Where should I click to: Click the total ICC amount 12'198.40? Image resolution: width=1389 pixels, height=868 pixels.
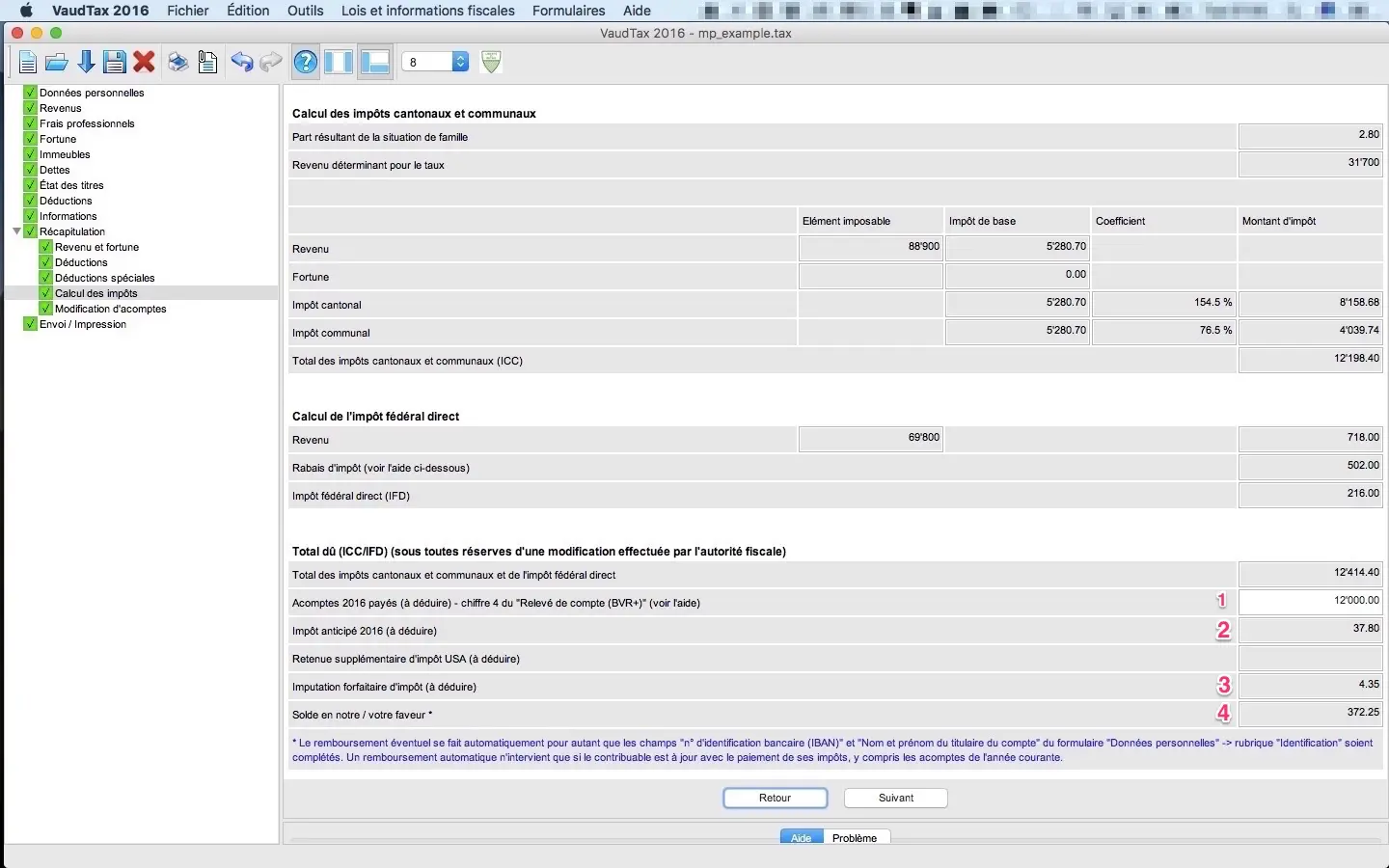pos(1311,360)
